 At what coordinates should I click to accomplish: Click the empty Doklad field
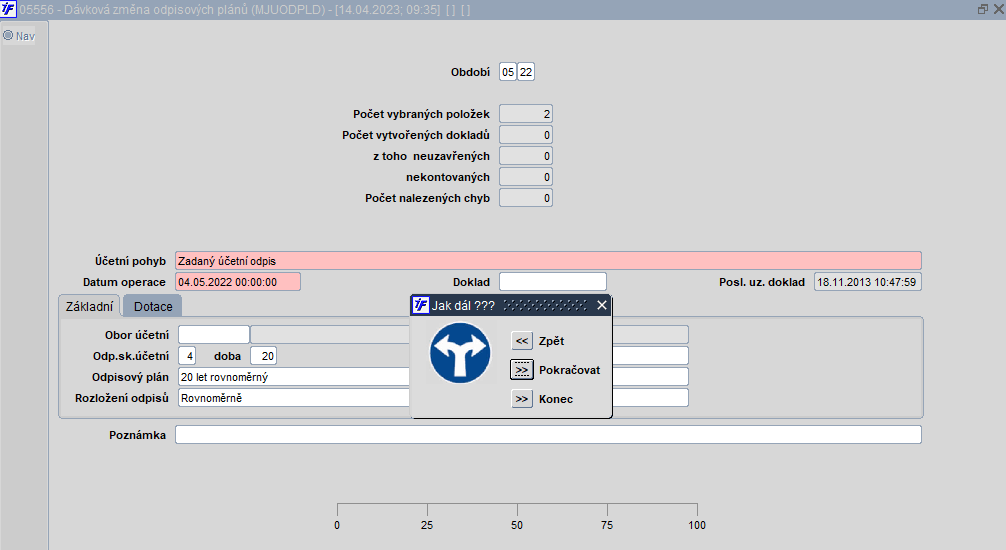pyautogui.click(x=553, y=282)
